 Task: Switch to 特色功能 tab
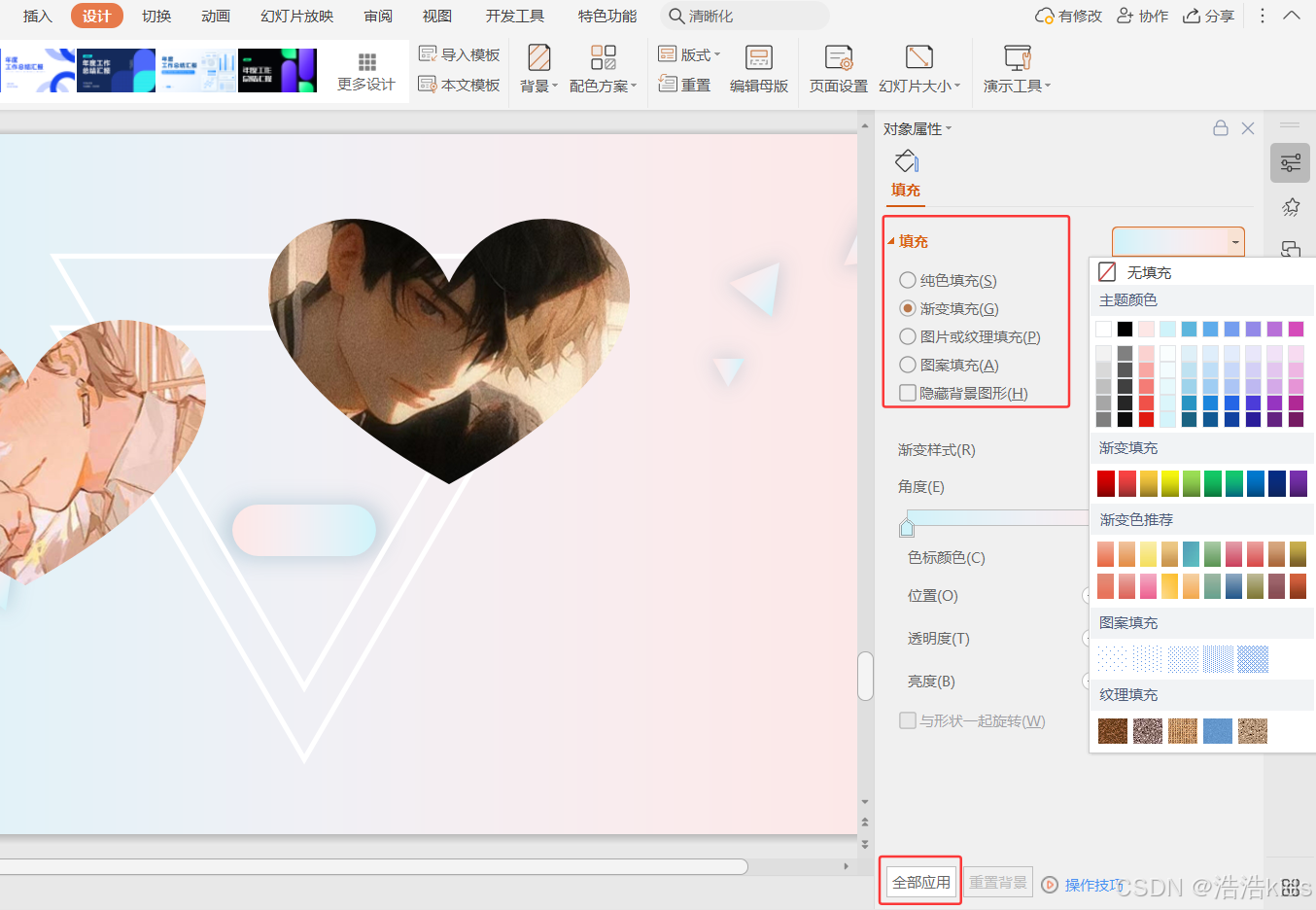[607, 16]
